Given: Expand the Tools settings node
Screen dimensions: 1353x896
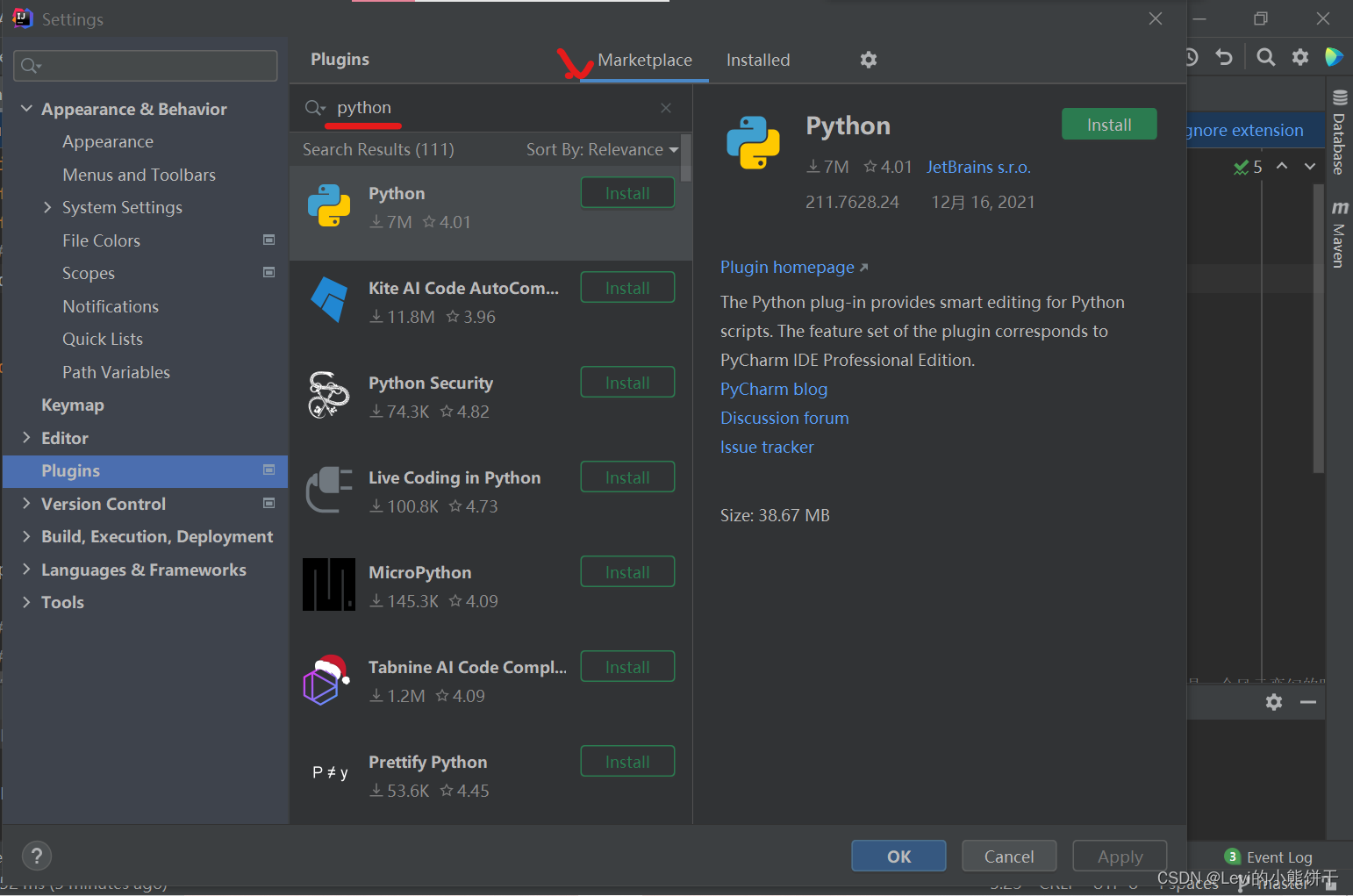Looking at the screenshot, I should [26, 602].
